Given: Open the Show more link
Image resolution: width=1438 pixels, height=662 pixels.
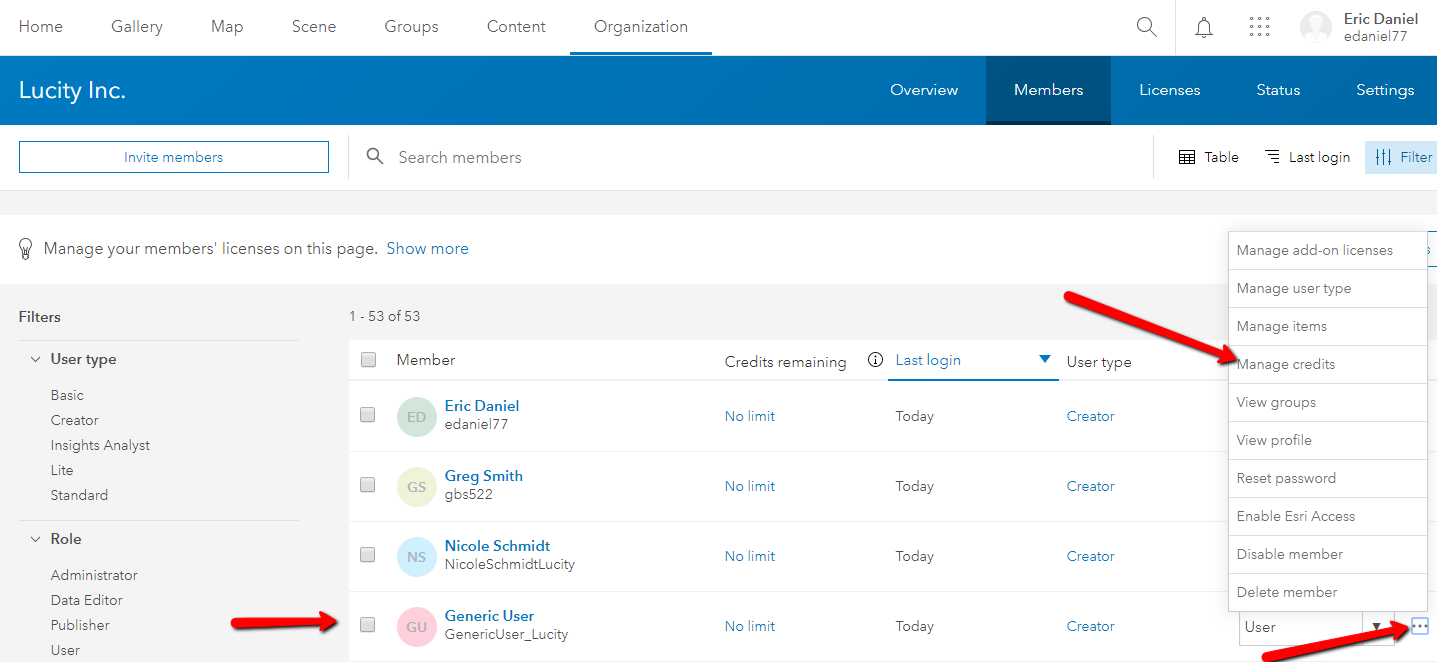Looking at the screenshot, I should pos(427,248).
